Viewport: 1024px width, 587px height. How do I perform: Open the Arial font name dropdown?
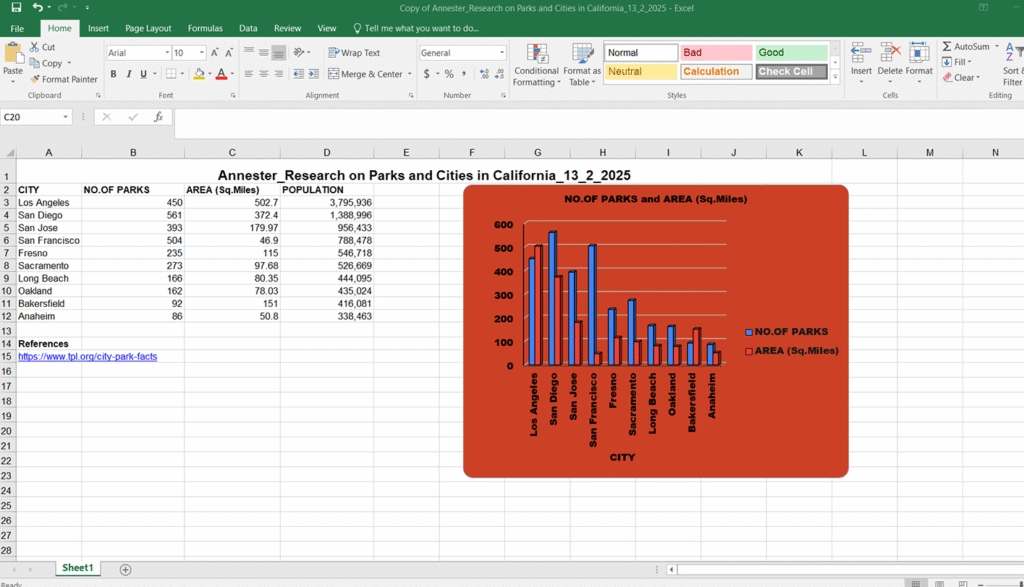click(x=167, y=53)
